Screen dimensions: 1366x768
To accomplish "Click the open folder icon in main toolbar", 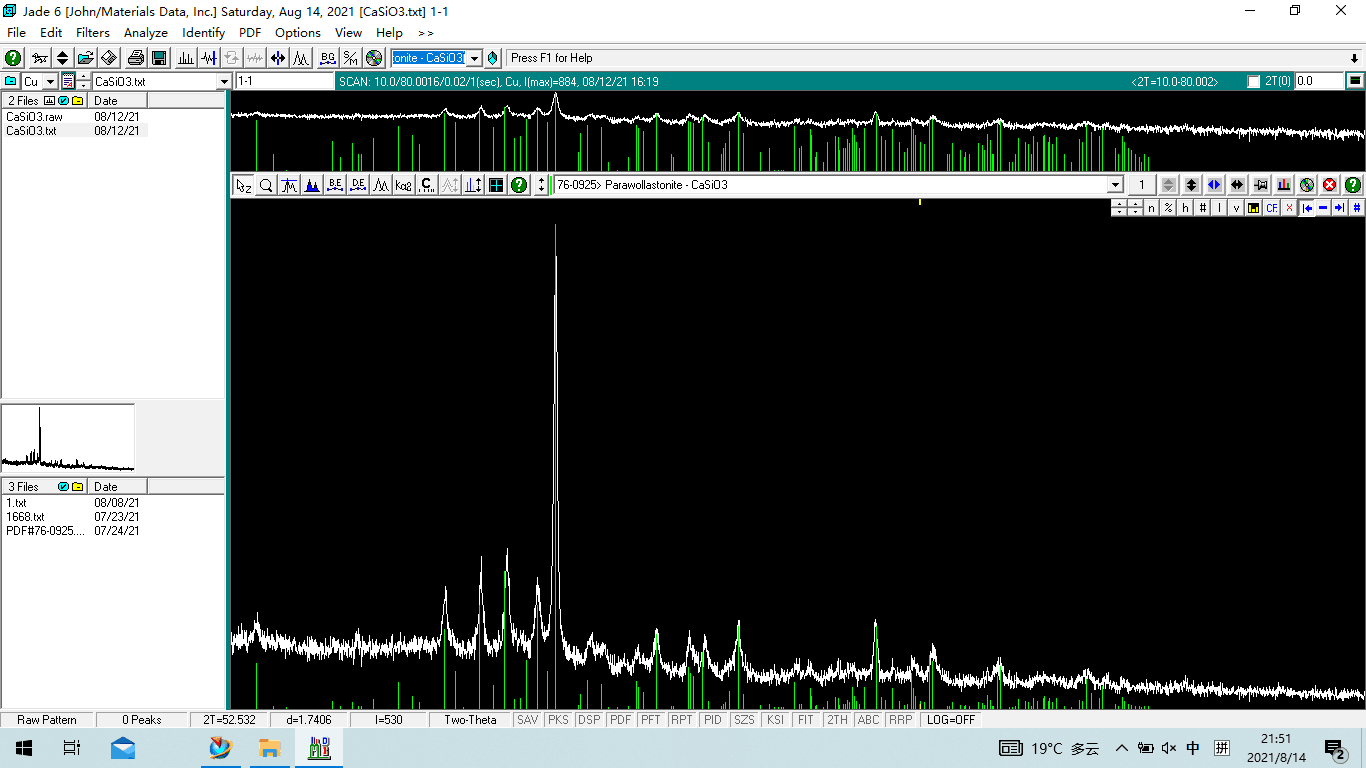I will [x=86, y=58].
